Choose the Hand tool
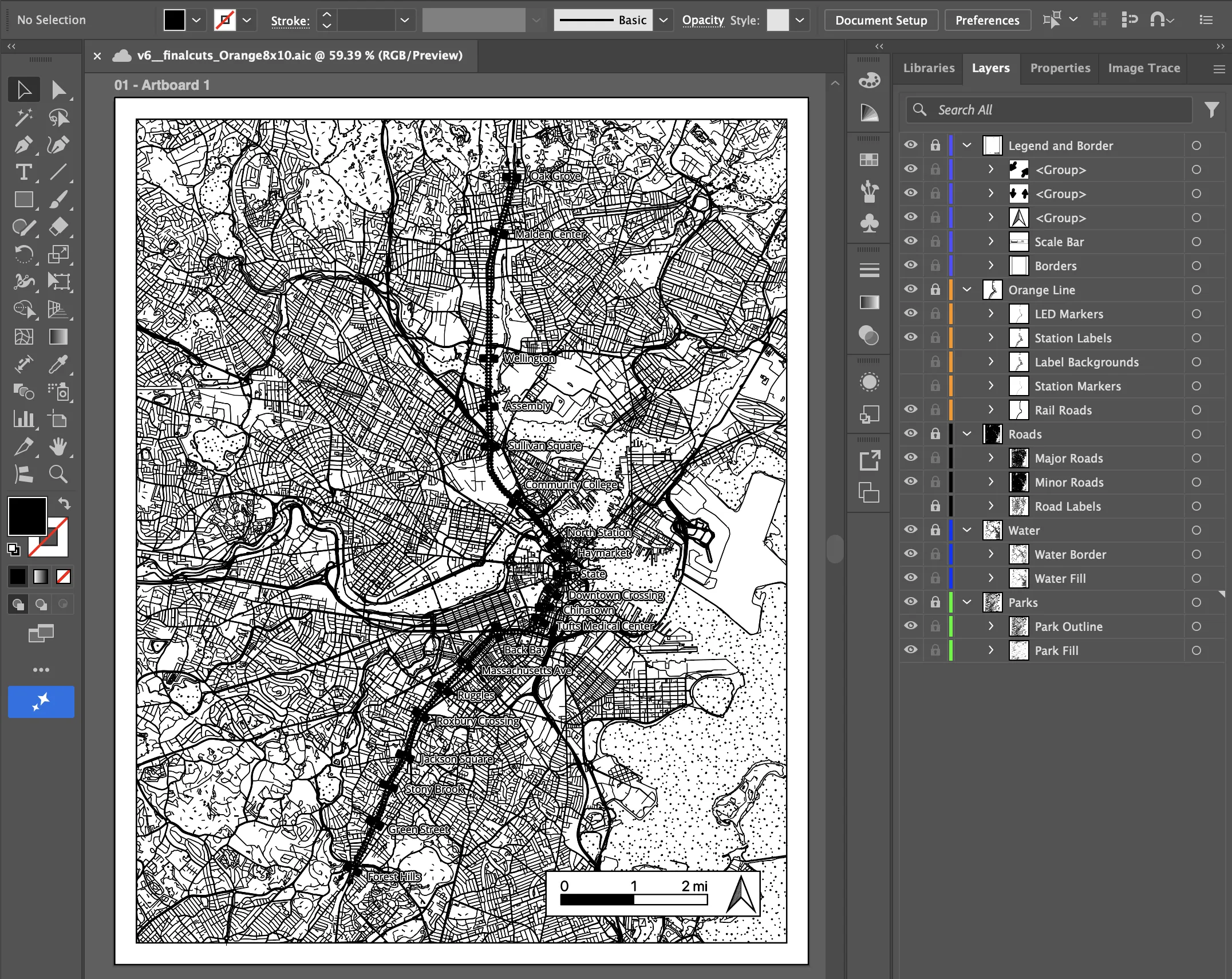The height and width of the screenshot is (979, 1232). (x=58, y=447)
